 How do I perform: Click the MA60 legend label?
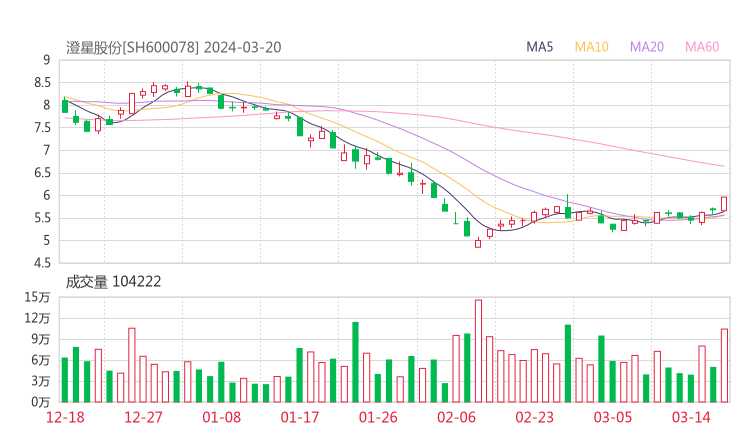click(702, 47)
